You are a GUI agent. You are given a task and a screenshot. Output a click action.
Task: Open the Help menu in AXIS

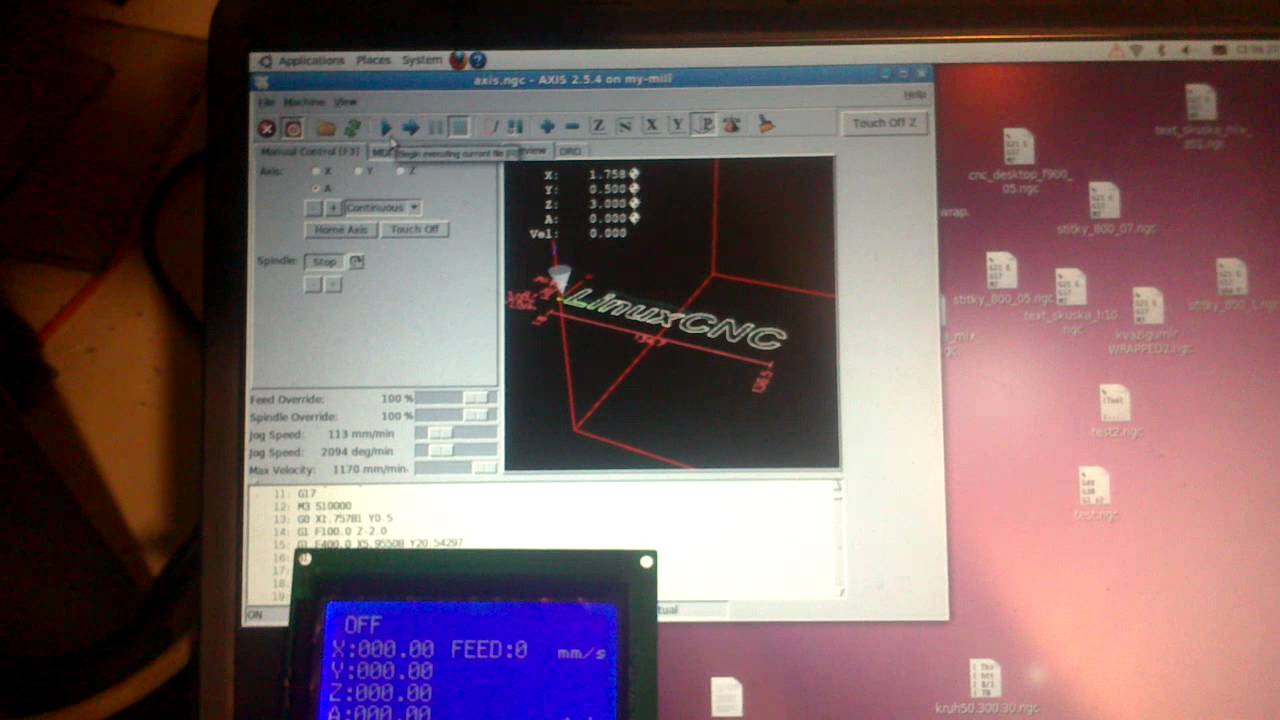click(x=914, y=95)
